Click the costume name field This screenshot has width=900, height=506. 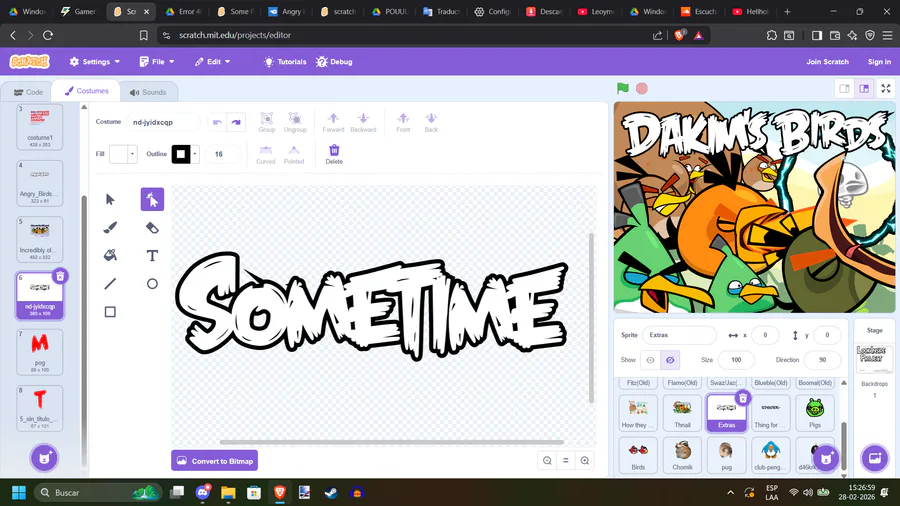pyautogui.click(x=164, y=122)
